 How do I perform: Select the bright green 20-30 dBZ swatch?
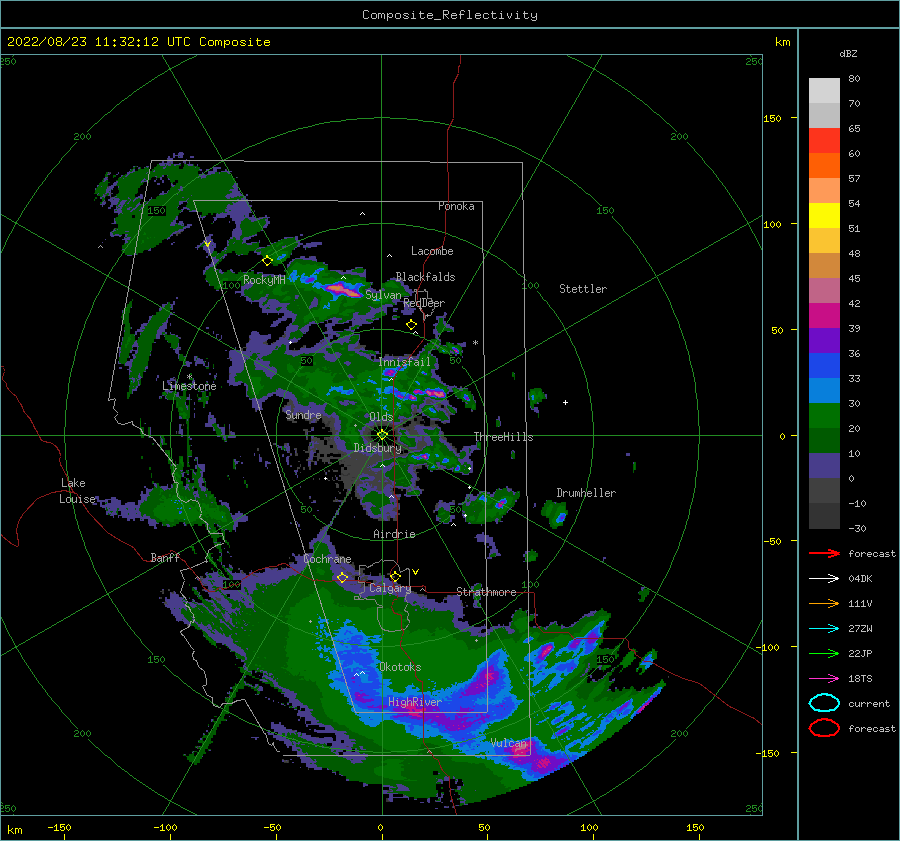824,416
